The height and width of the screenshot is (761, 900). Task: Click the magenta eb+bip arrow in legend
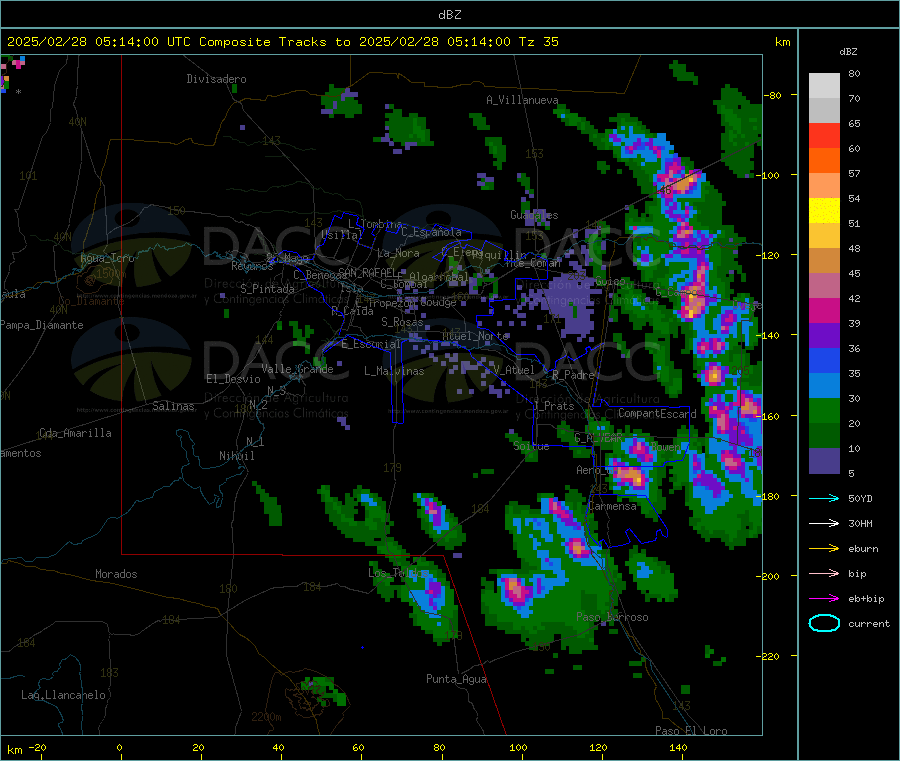pyautogui.click(x=824, y=599)
